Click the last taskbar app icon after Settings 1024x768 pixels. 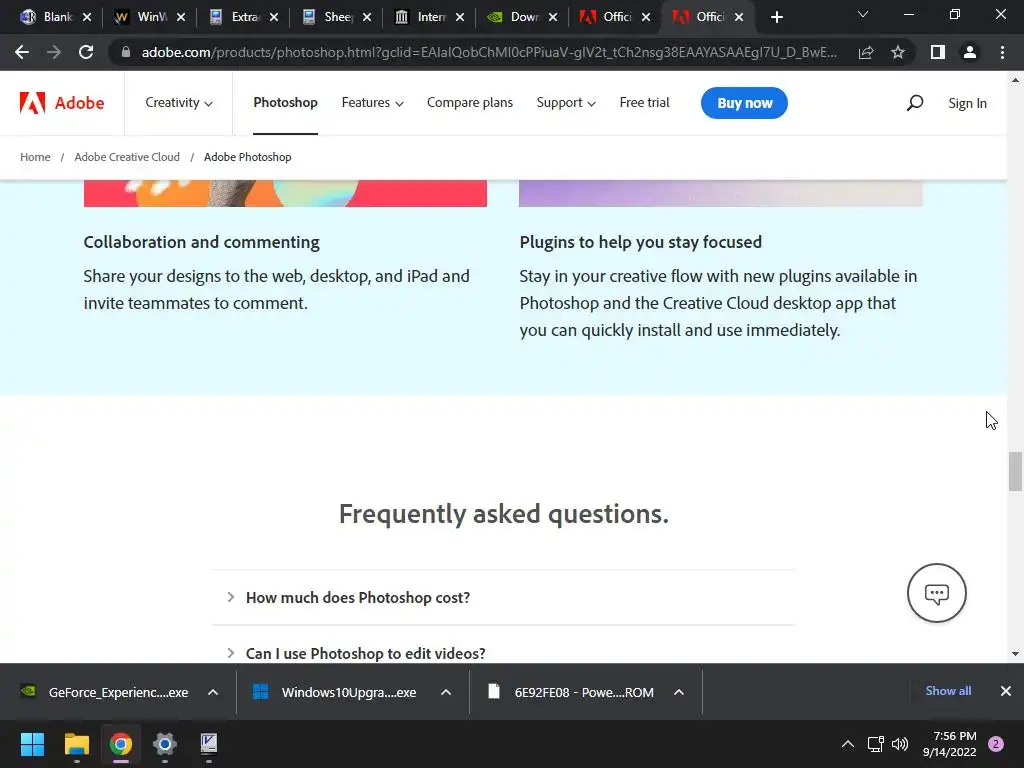pos(209,744)
